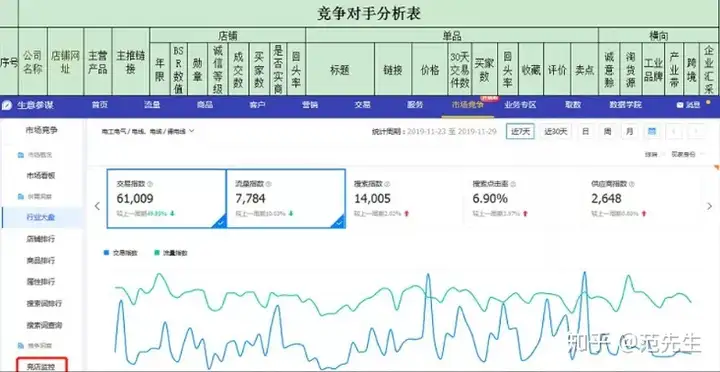Open the 商品 tab
This screenshot has width=720, height=372.
point(205,105)
